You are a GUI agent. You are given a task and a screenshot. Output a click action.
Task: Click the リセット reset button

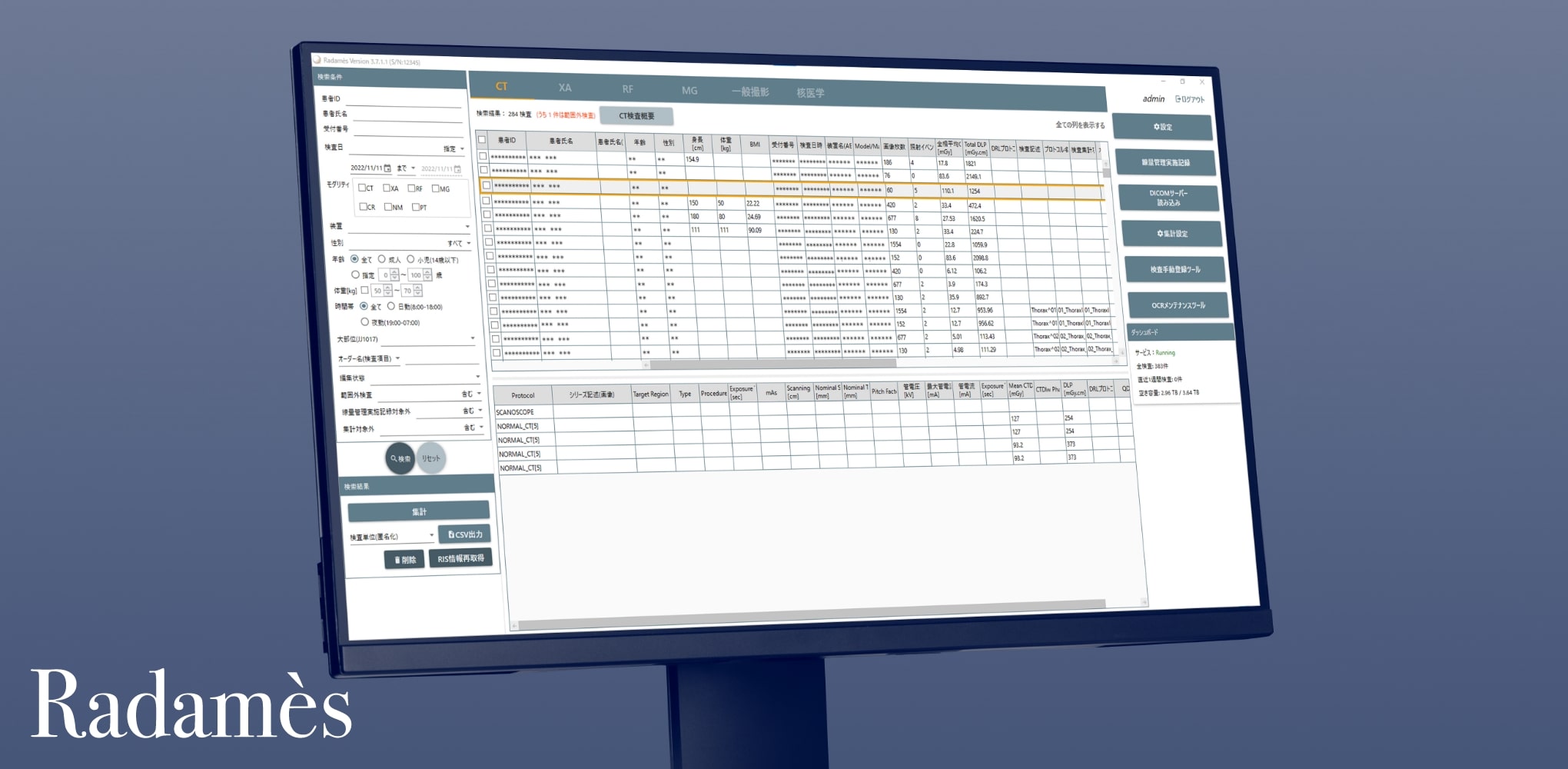pyautogui.click(x=430, y=459)
